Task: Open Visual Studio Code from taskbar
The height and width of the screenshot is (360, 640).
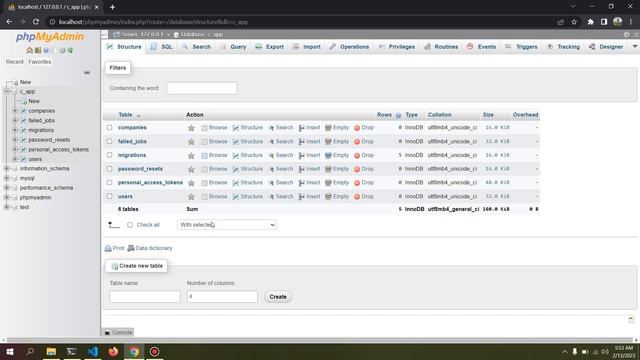Action: [93, 351]
